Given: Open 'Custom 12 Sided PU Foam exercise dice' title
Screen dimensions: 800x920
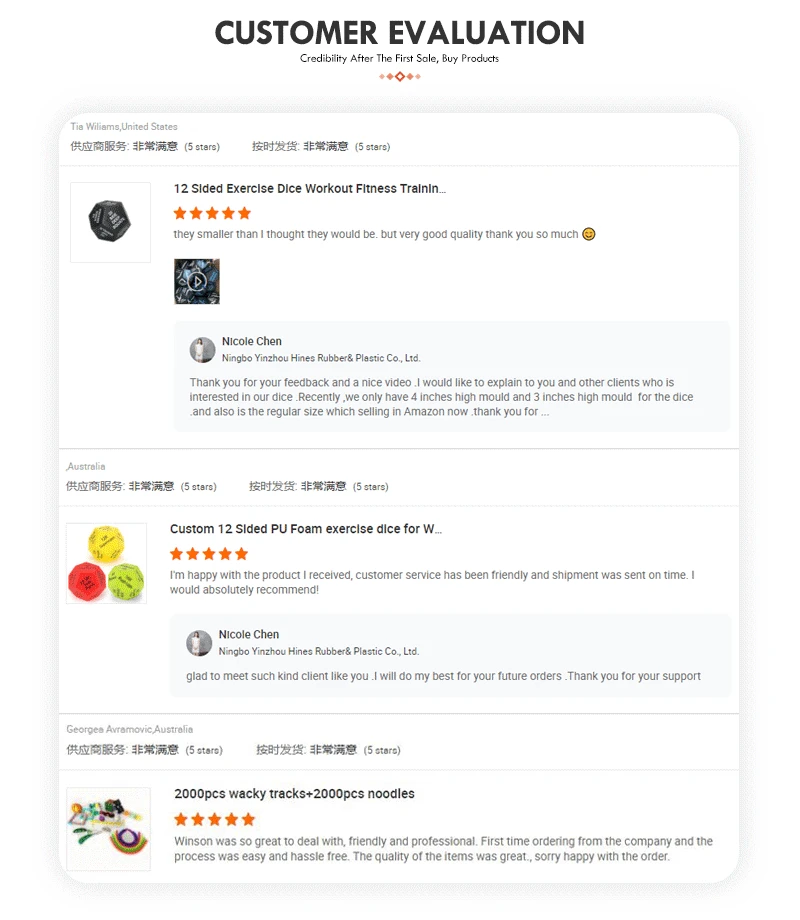Looking at the screenshot, I should point(306,529).
